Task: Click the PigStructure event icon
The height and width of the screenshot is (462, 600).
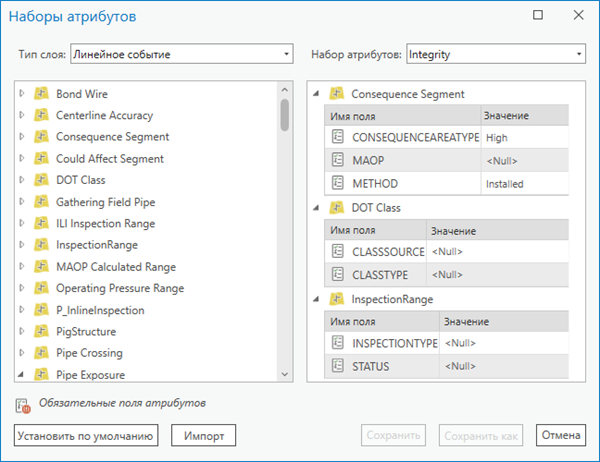Action: (42, 331)
